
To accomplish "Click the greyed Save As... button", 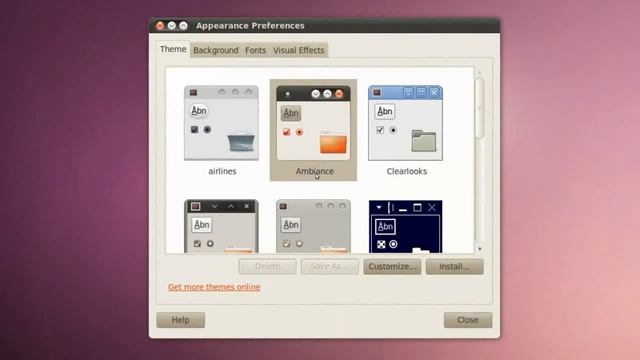I will (x=330, y=267).
